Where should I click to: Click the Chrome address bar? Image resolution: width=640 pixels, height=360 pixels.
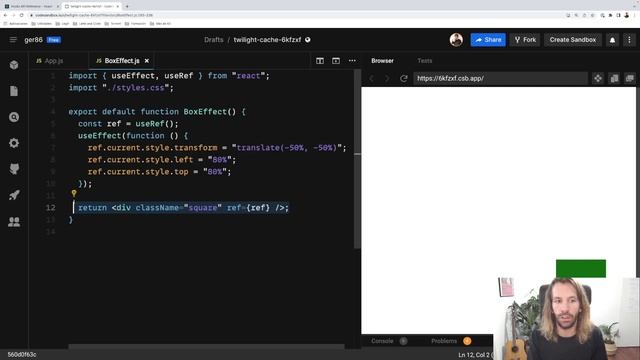(x=294, y=15)
